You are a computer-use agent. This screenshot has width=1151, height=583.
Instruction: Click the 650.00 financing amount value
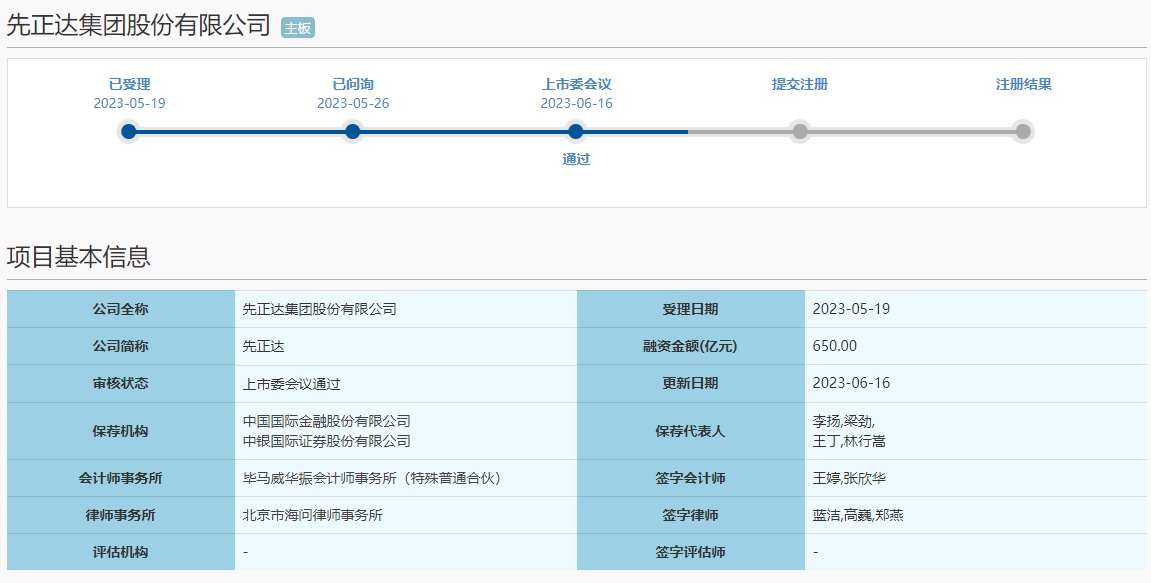point(835,346)
